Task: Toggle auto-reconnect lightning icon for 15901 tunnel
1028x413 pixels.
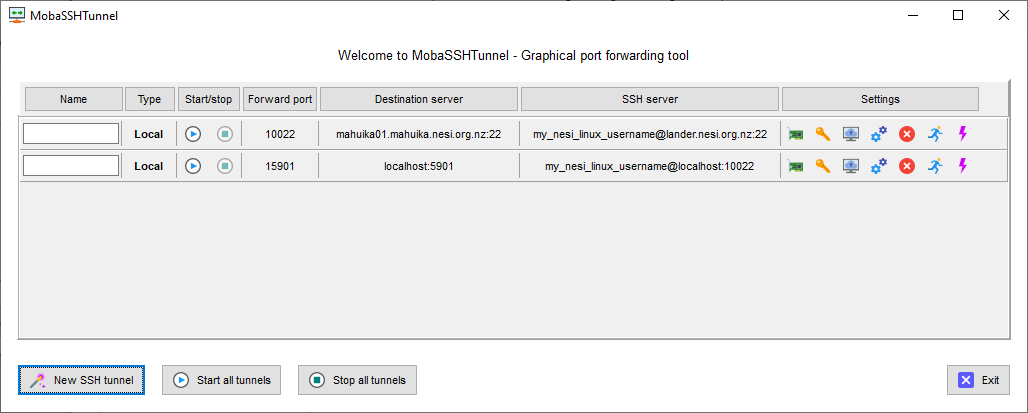Action: [x=962, y=166]
